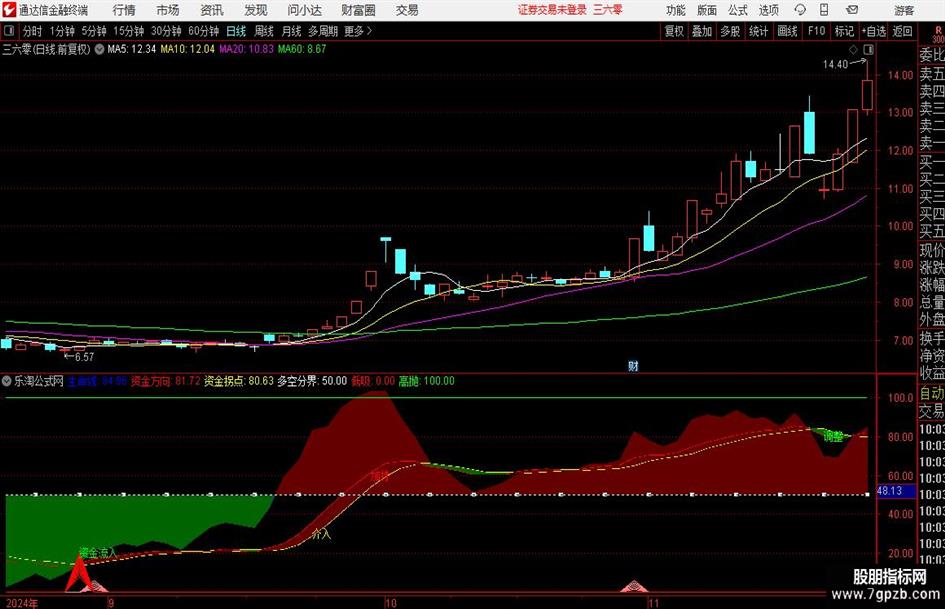
Task: Switch to the 5分钟 period tab
Action: coord(94,31)
